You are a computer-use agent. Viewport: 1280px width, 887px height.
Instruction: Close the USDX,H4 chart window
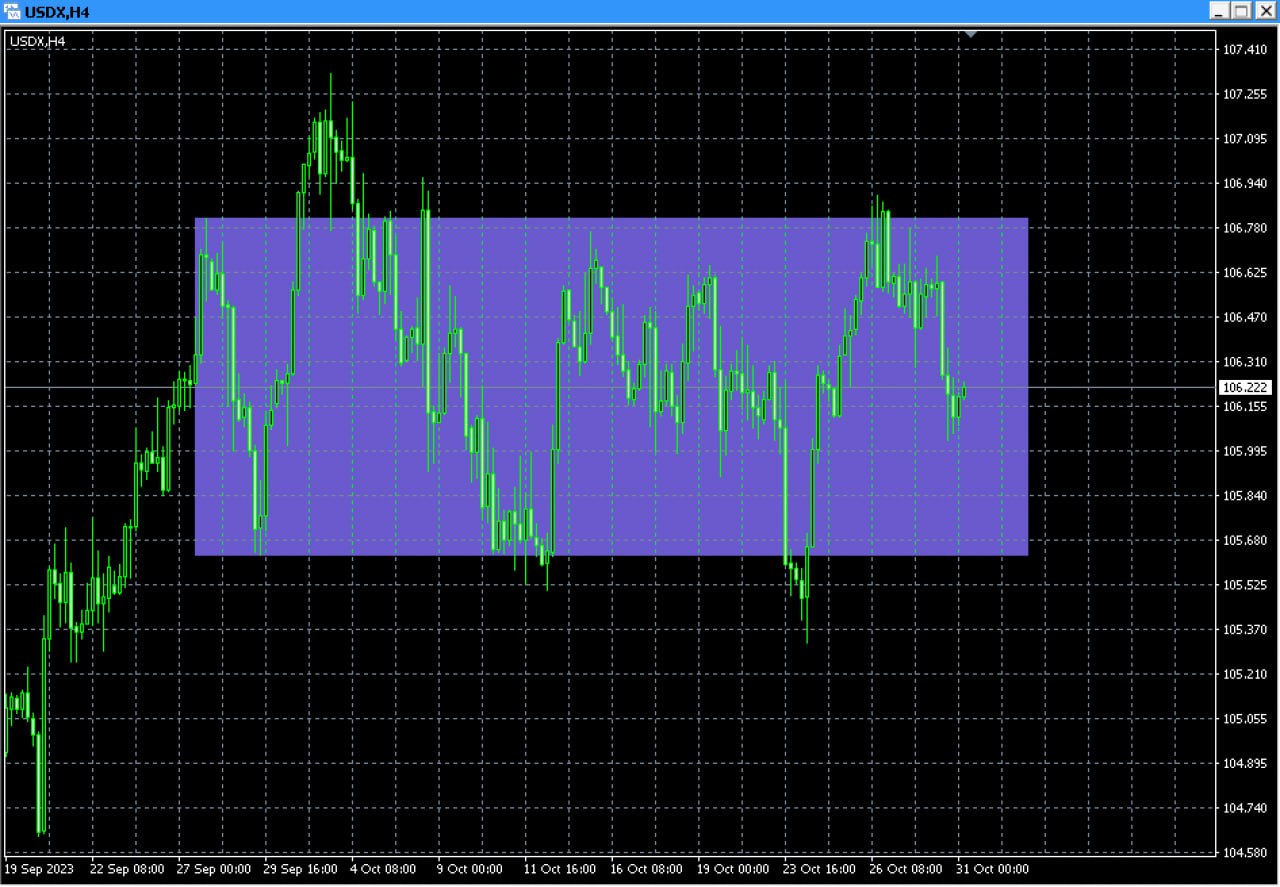click(1265, 11)
